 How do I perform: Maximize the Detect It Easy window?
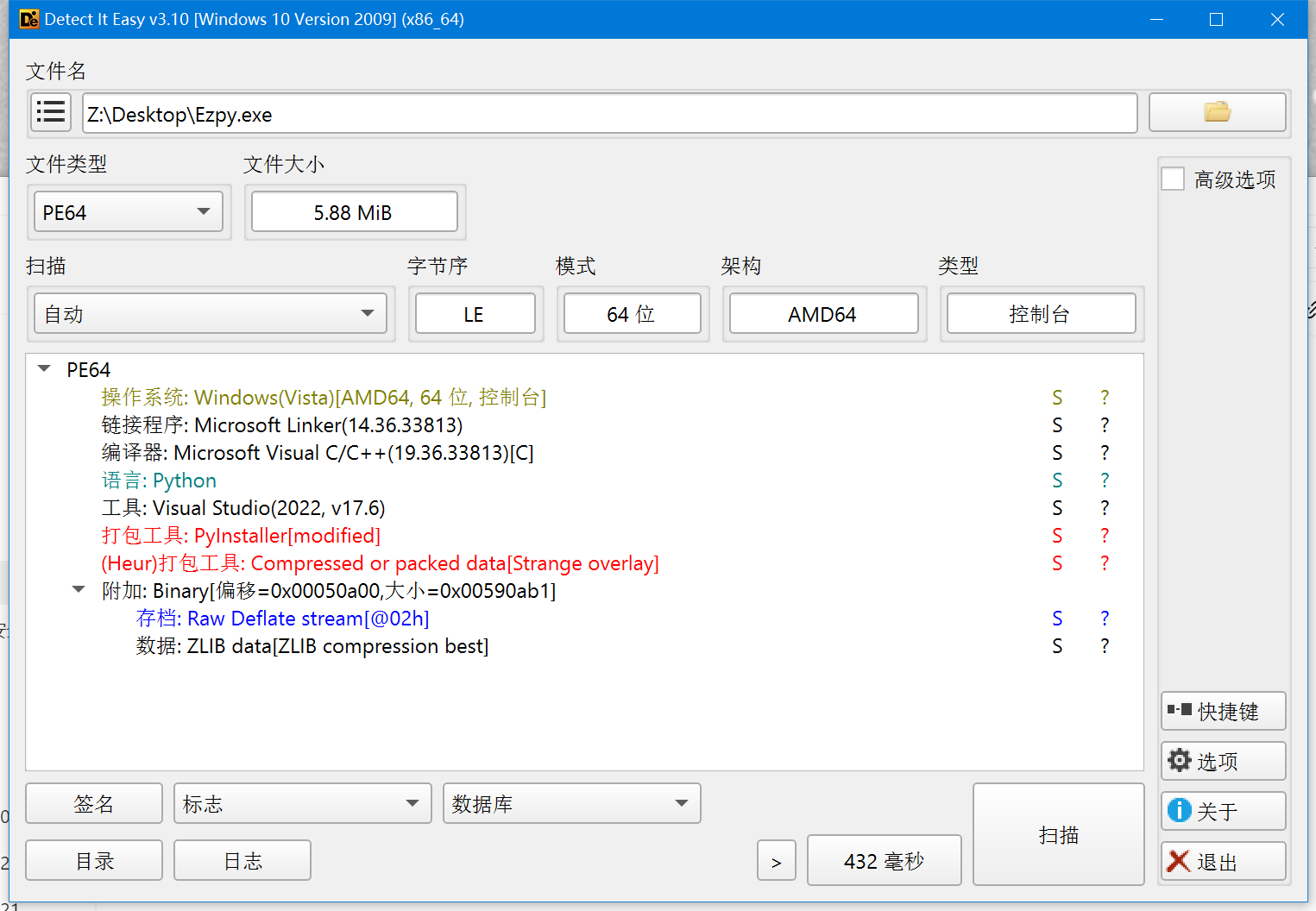(1217, 19)
